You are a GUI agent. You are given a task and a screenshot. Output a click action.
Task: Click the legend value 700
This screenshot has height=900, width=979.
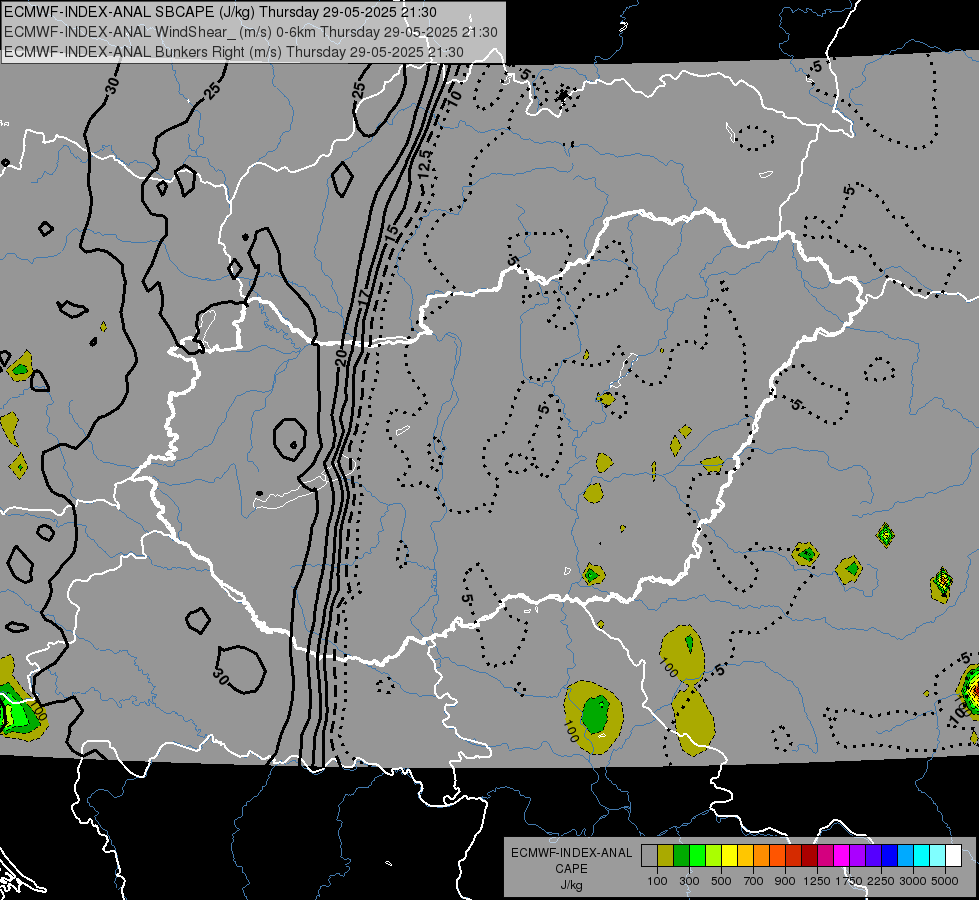coord(754,881)
